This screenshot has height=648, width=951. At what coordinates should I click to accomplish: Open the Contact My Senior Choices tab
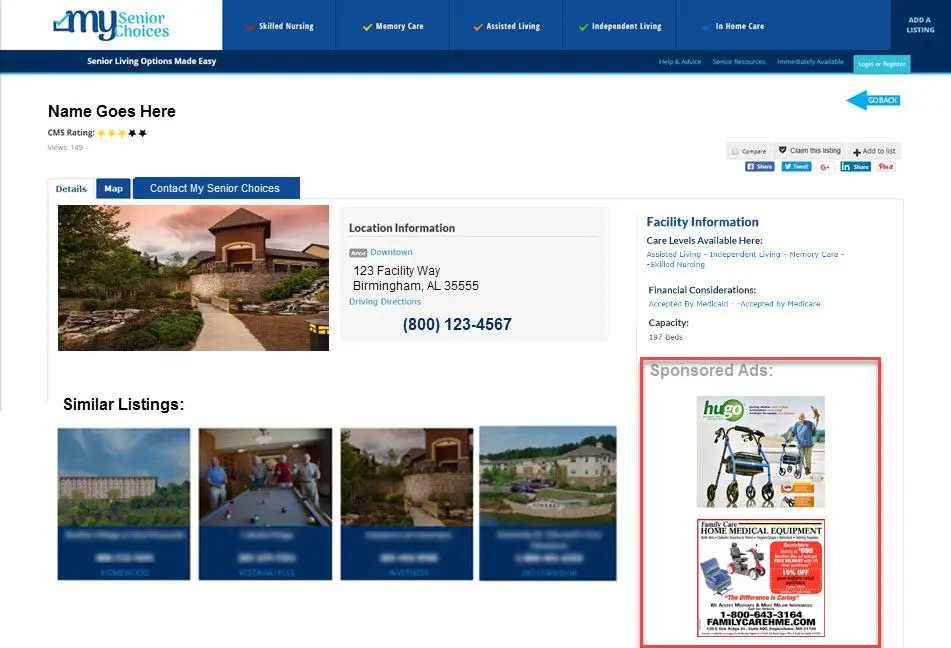click(x=216, y=188)
